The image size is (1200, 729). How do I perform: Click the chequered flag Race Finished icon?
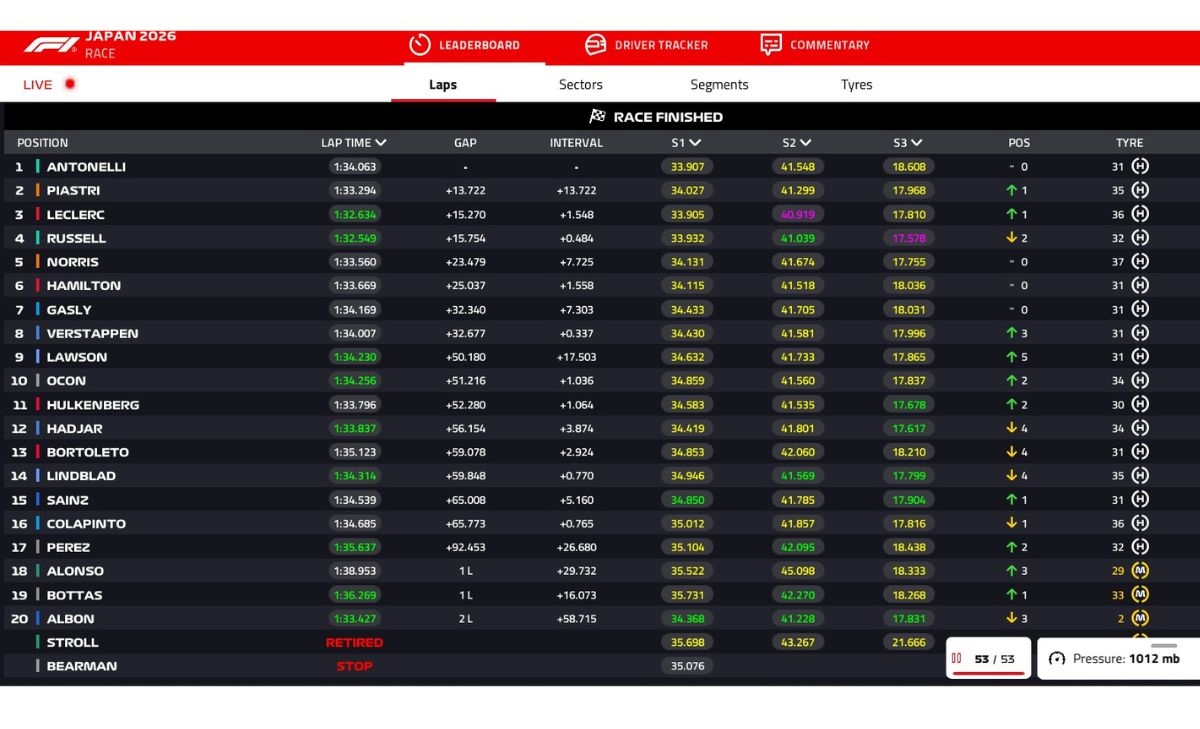click(598, 117)
